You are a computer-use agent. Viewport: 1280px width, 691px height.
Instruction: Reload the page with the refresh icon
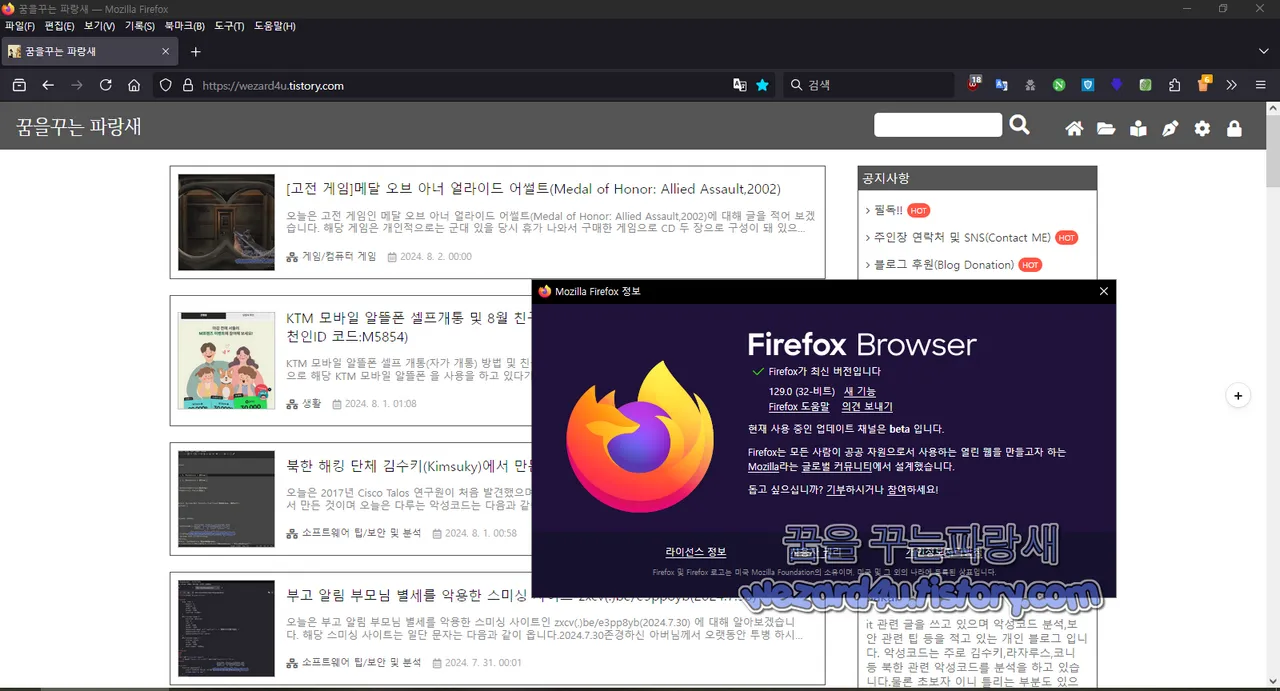point(105,85)
